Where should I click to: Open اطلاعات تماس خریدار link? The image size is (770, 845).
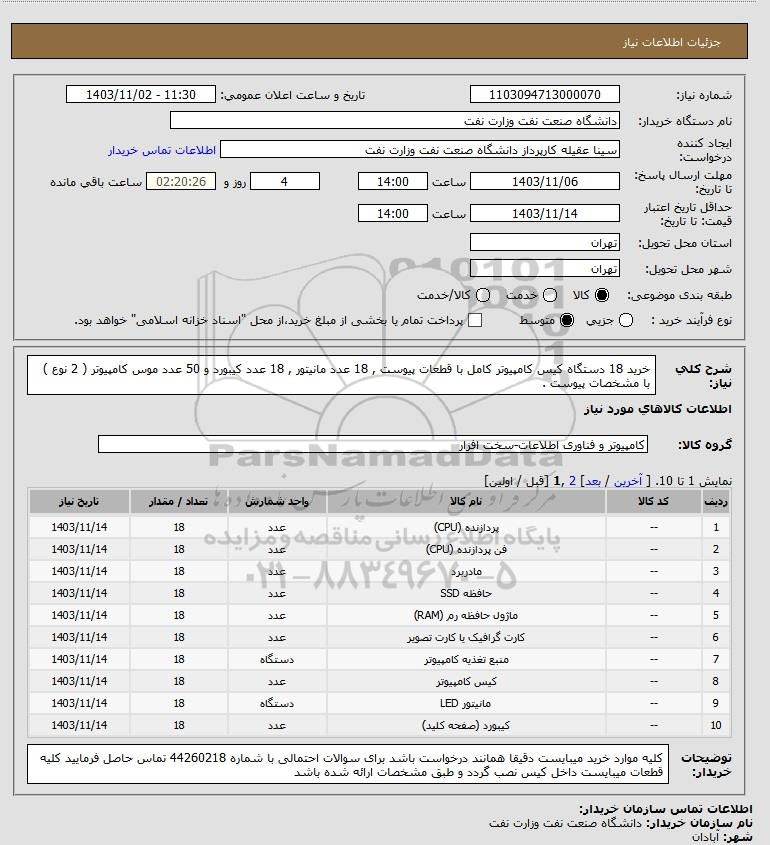pos(162,150)
